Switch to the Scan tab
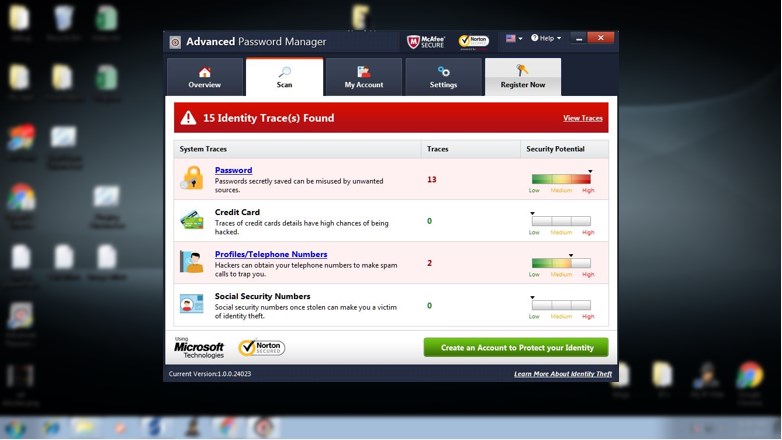782x440 pixels. click(x=284, y=77)
